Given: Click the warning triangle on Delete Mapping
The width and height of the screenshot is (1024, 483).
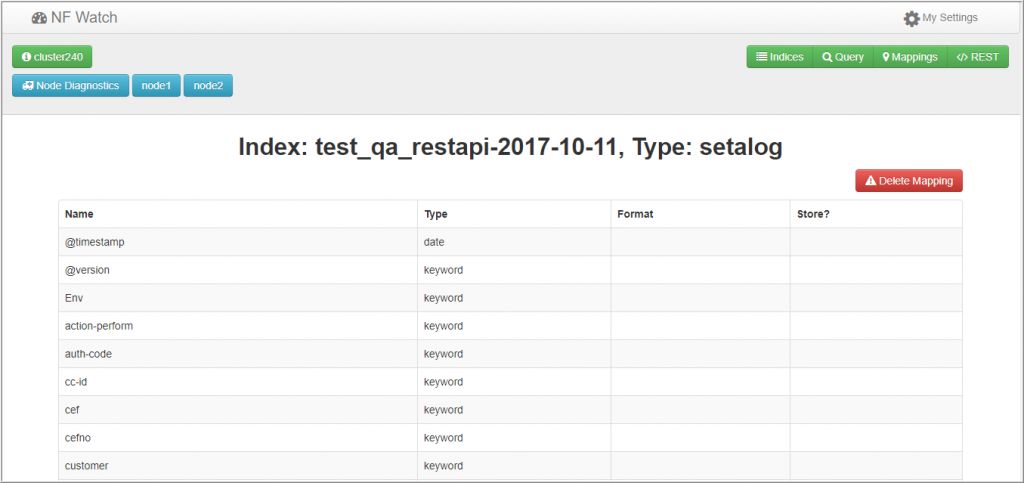Looking at the screenshot, I should (871, 181).
